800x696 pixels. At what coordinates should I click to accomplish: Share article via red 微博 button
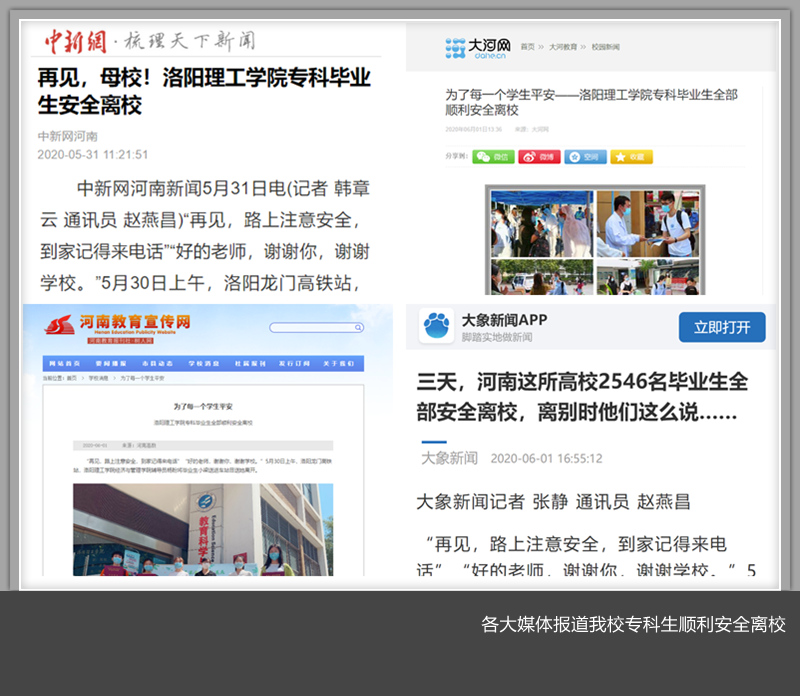click(x=539, y=157)
